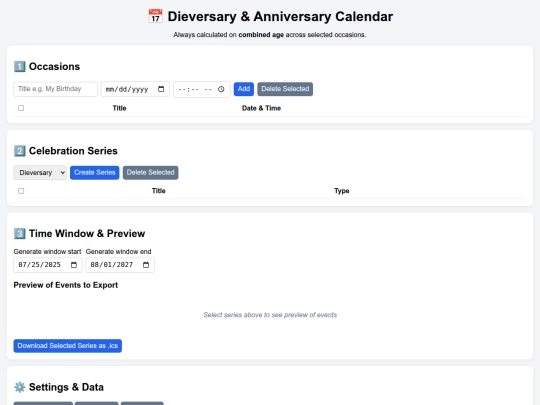The image size is (540, 405).
Task: Open calendar picker for window end date
Action: click(x=146, y=265)
